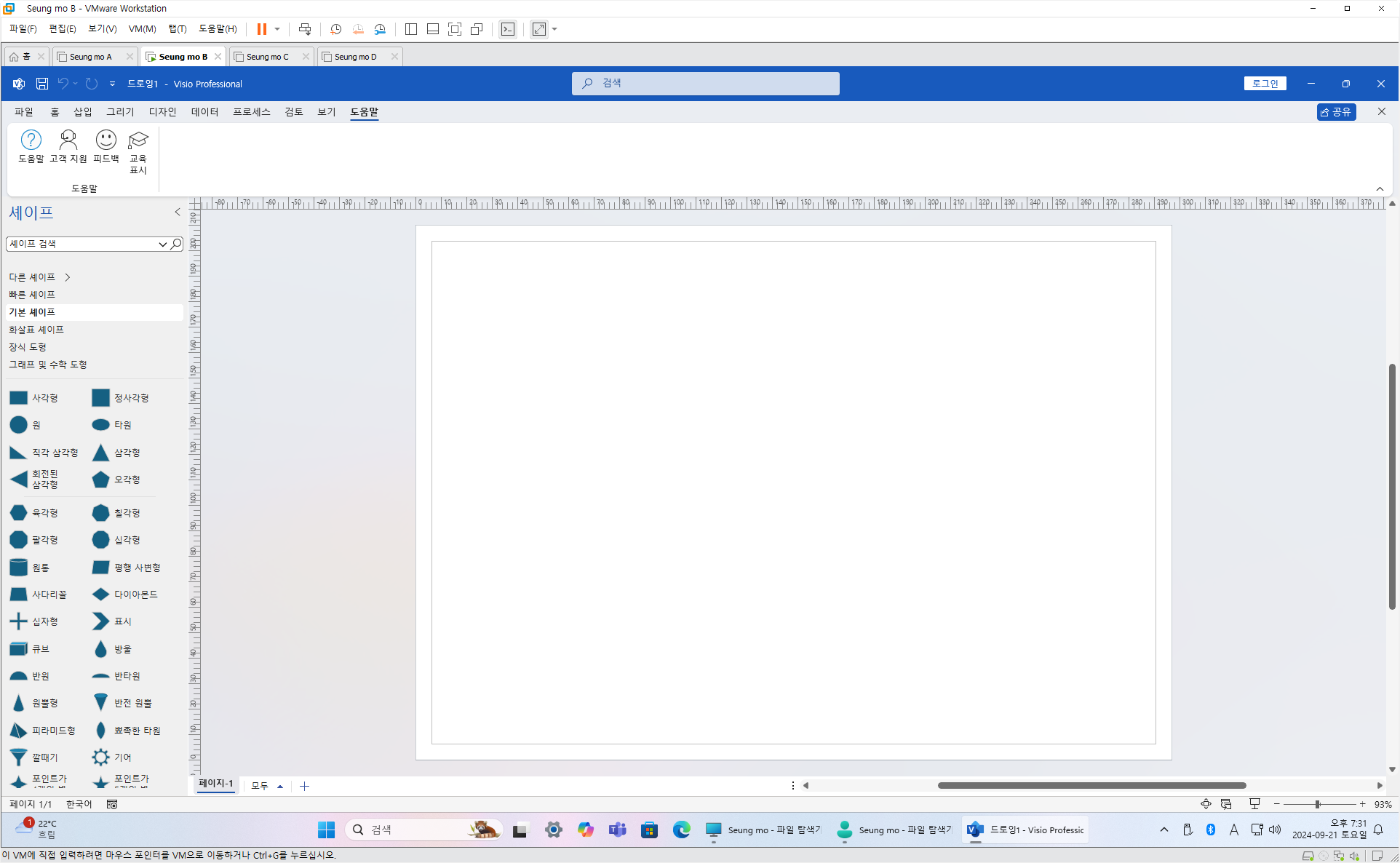Image resolution: width=1400 pixels, height=863 pixels.
Task: Click the presentation mode icon in the status bar
Action: click(x=1254, y=804)
